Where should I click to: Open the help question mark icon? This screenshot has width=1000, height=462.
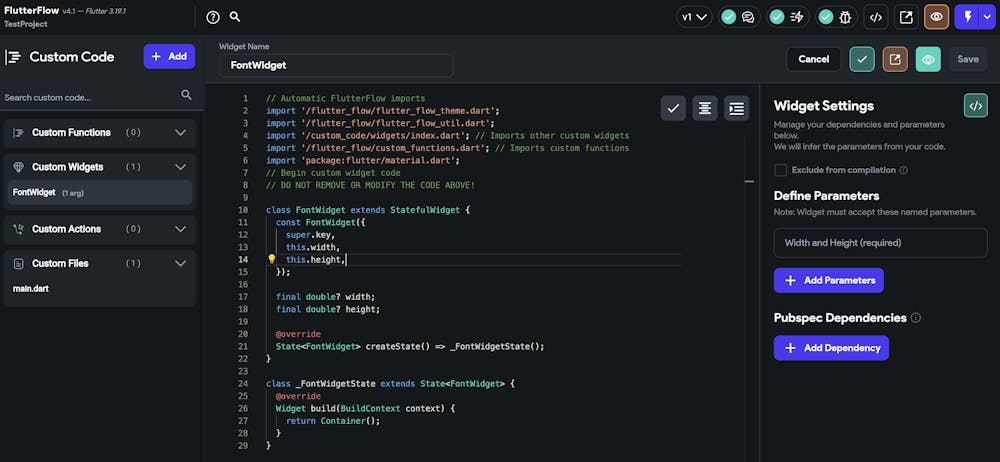213,17
